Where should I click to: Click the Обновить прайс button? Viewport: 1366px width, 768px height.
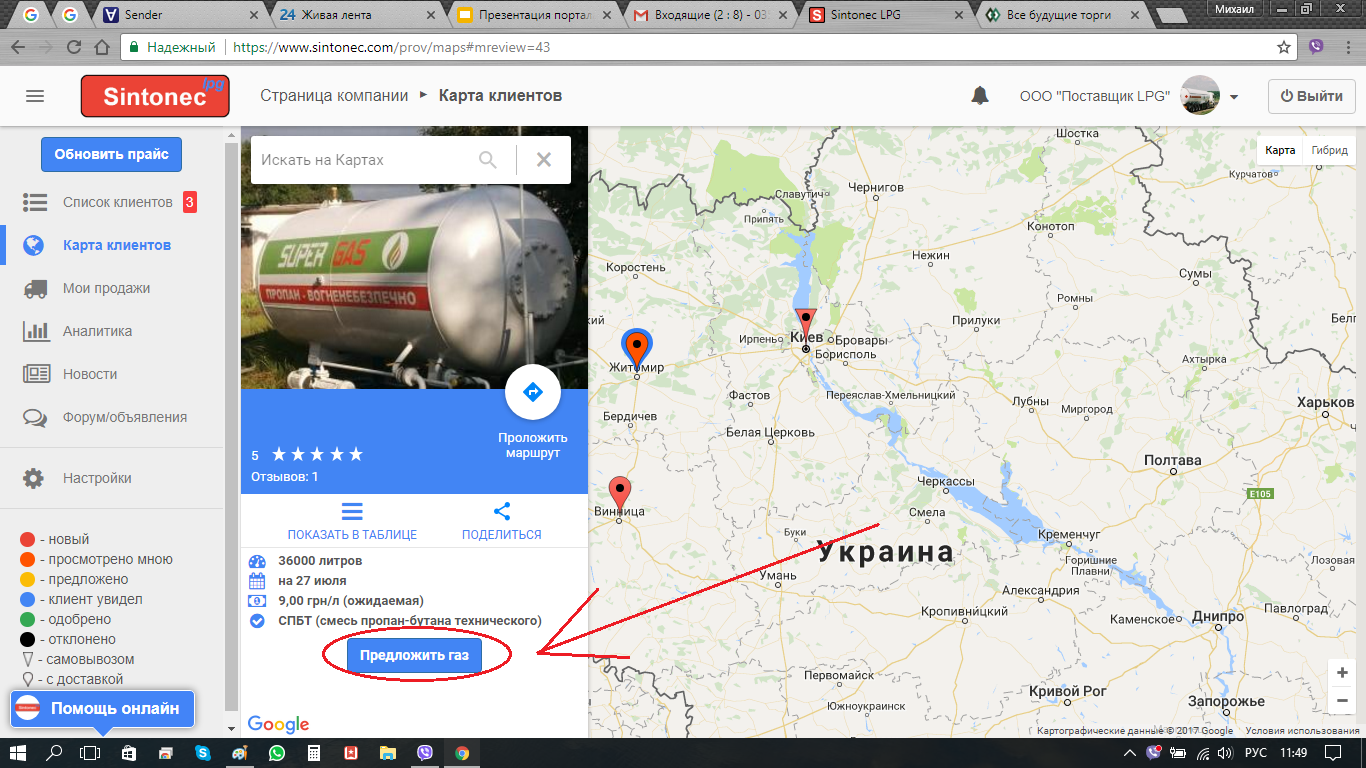tap(111, 154)
